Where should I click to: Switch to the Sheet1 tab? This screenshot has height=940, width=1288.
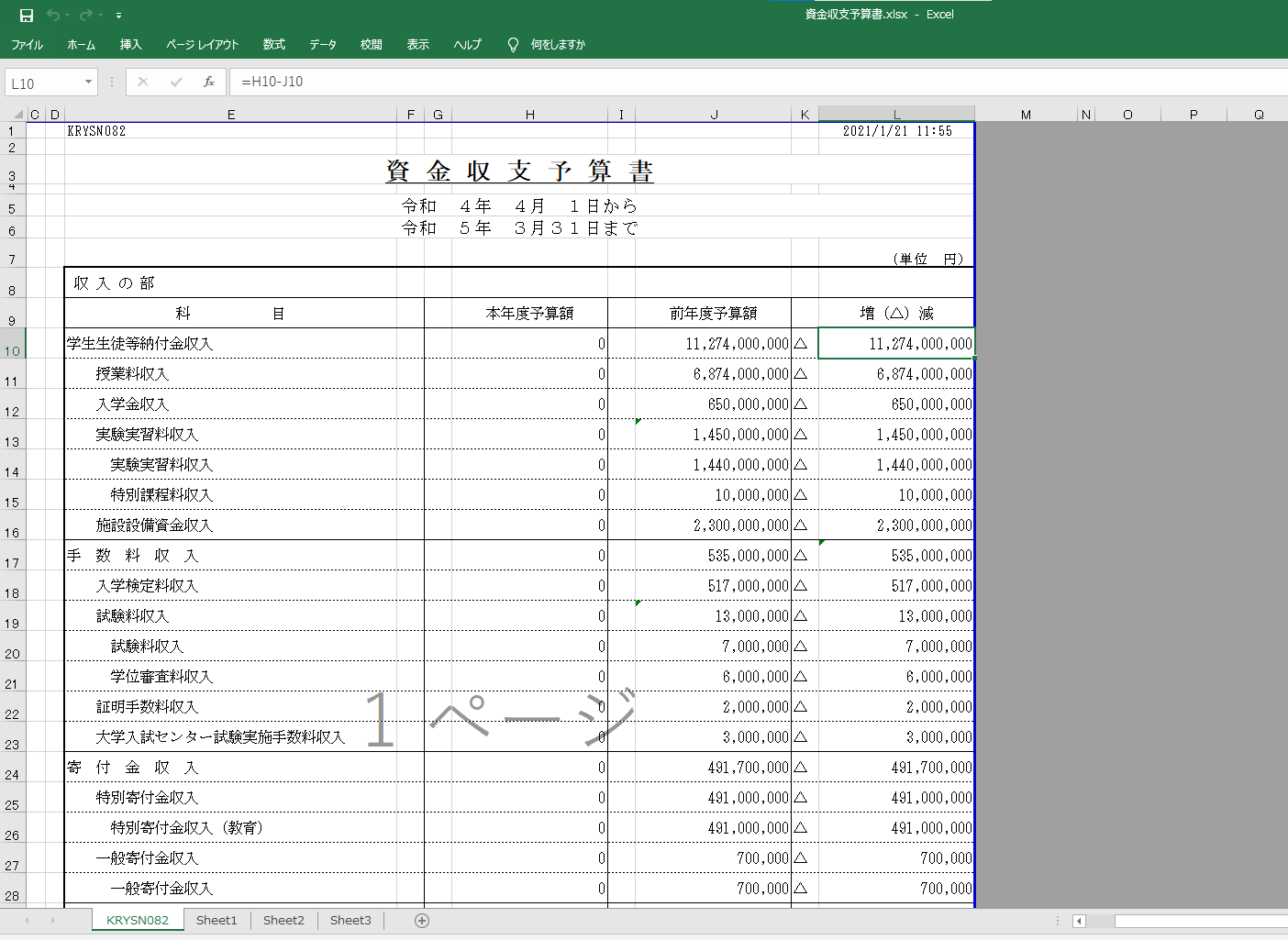click(217, 920)
